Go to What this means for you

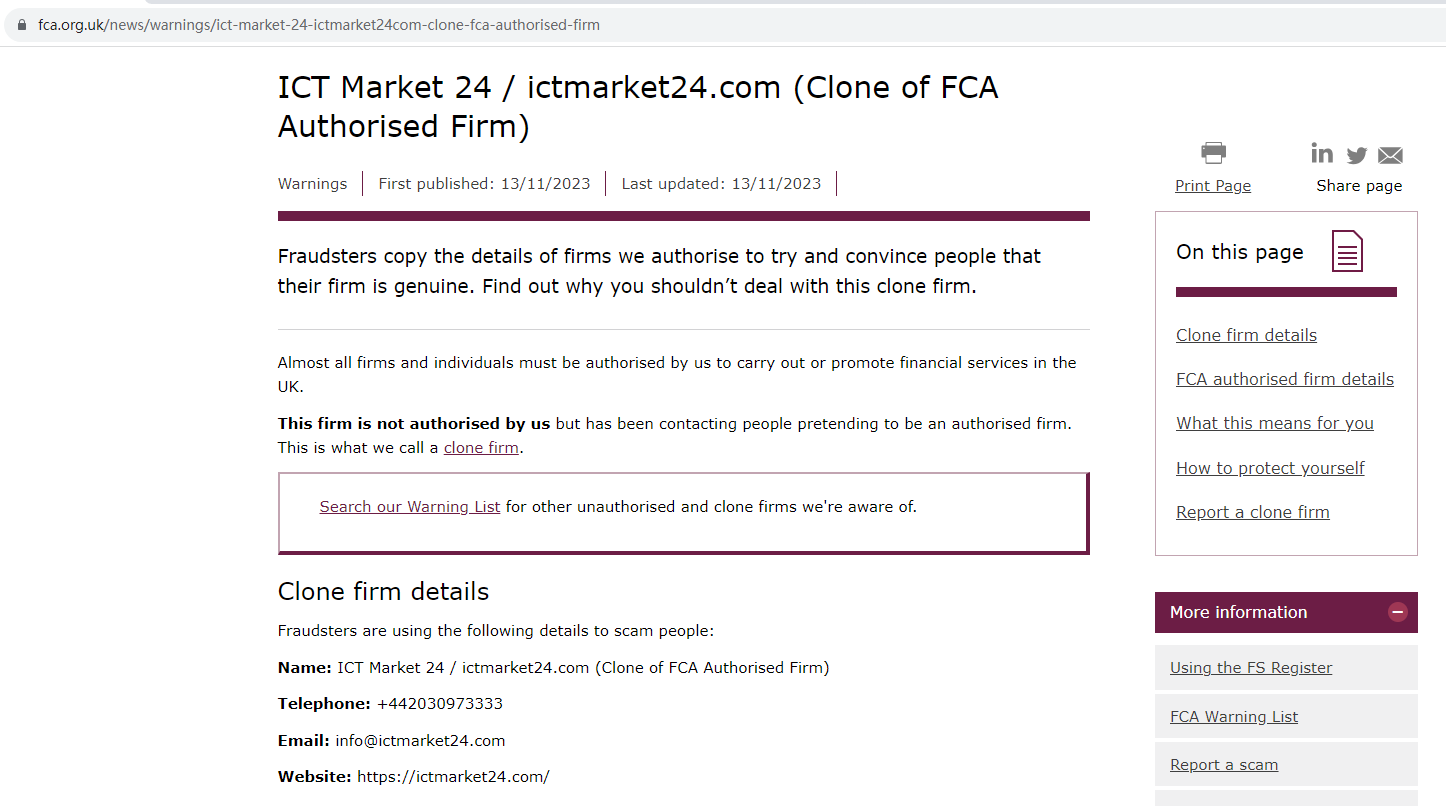[1274, 423]
